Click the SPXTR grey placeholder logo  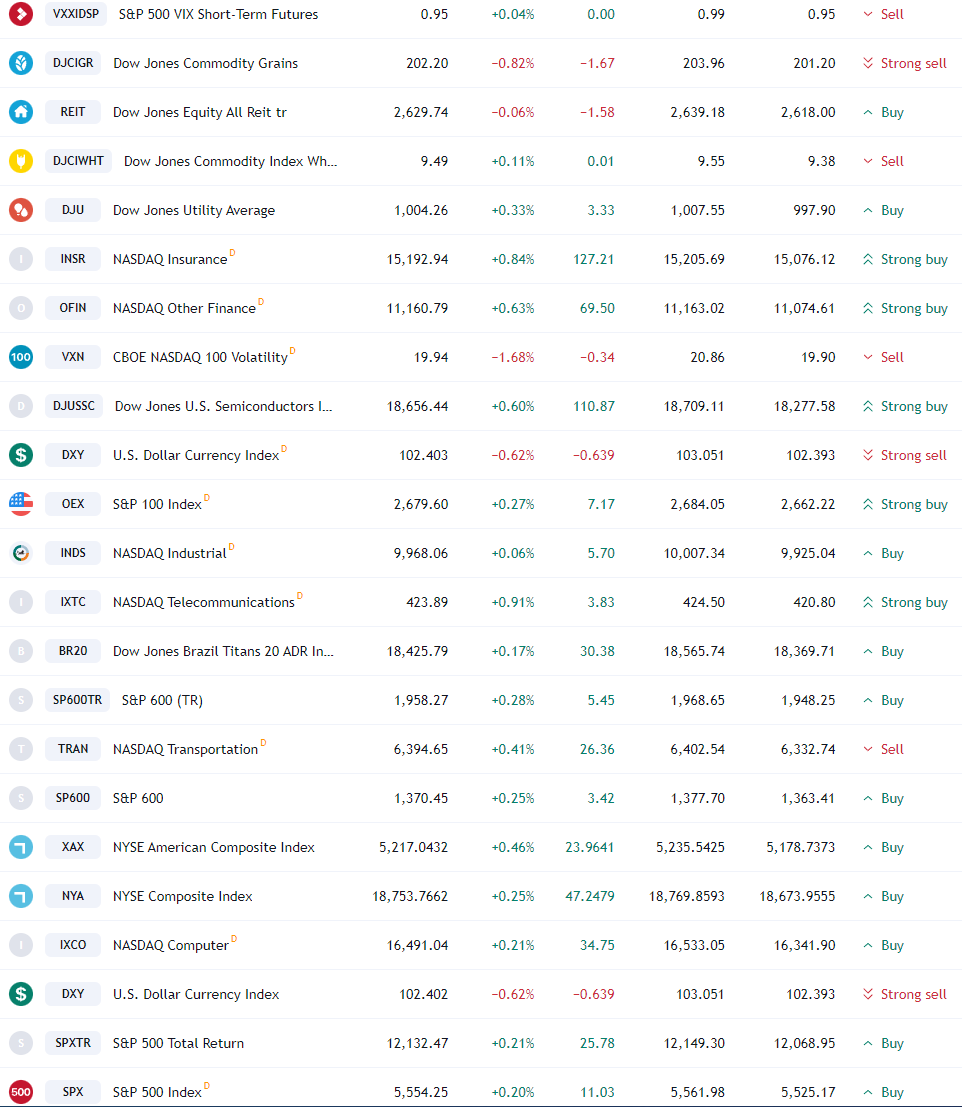click(x=21, y=1043)
